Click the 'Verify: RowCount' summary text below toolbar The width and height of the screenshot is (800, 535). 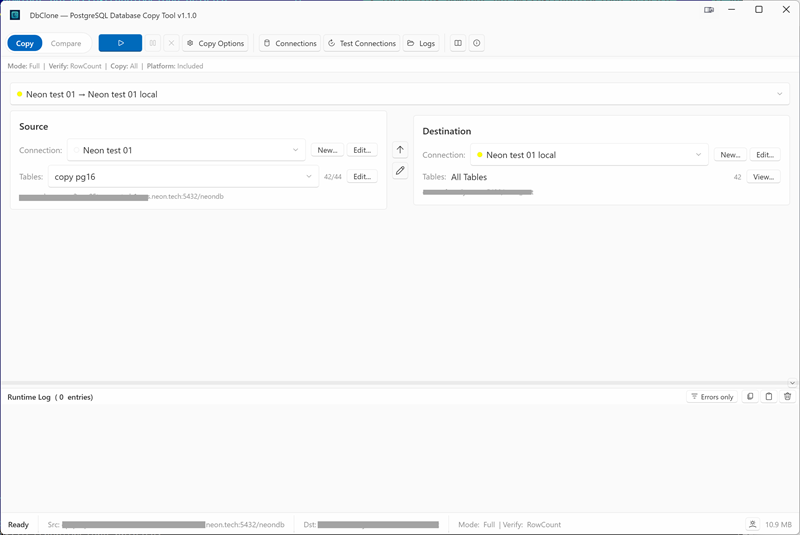tap(75, 66)
